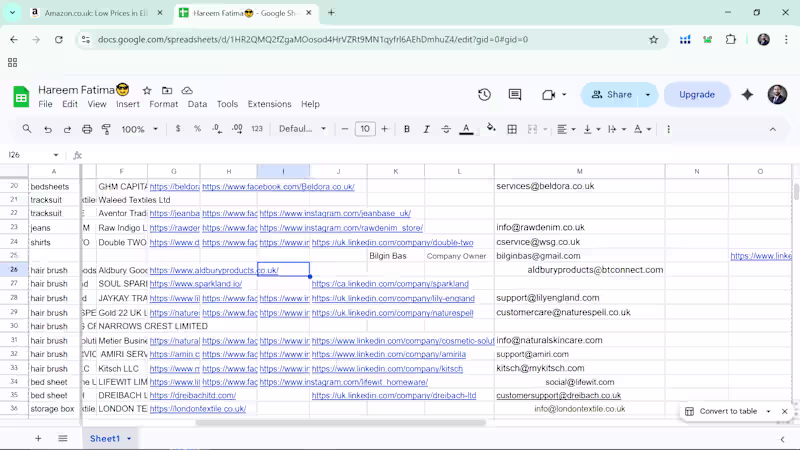Reload the browser page
Viewport: 800px width, 450px height.
tap(59, 39)
